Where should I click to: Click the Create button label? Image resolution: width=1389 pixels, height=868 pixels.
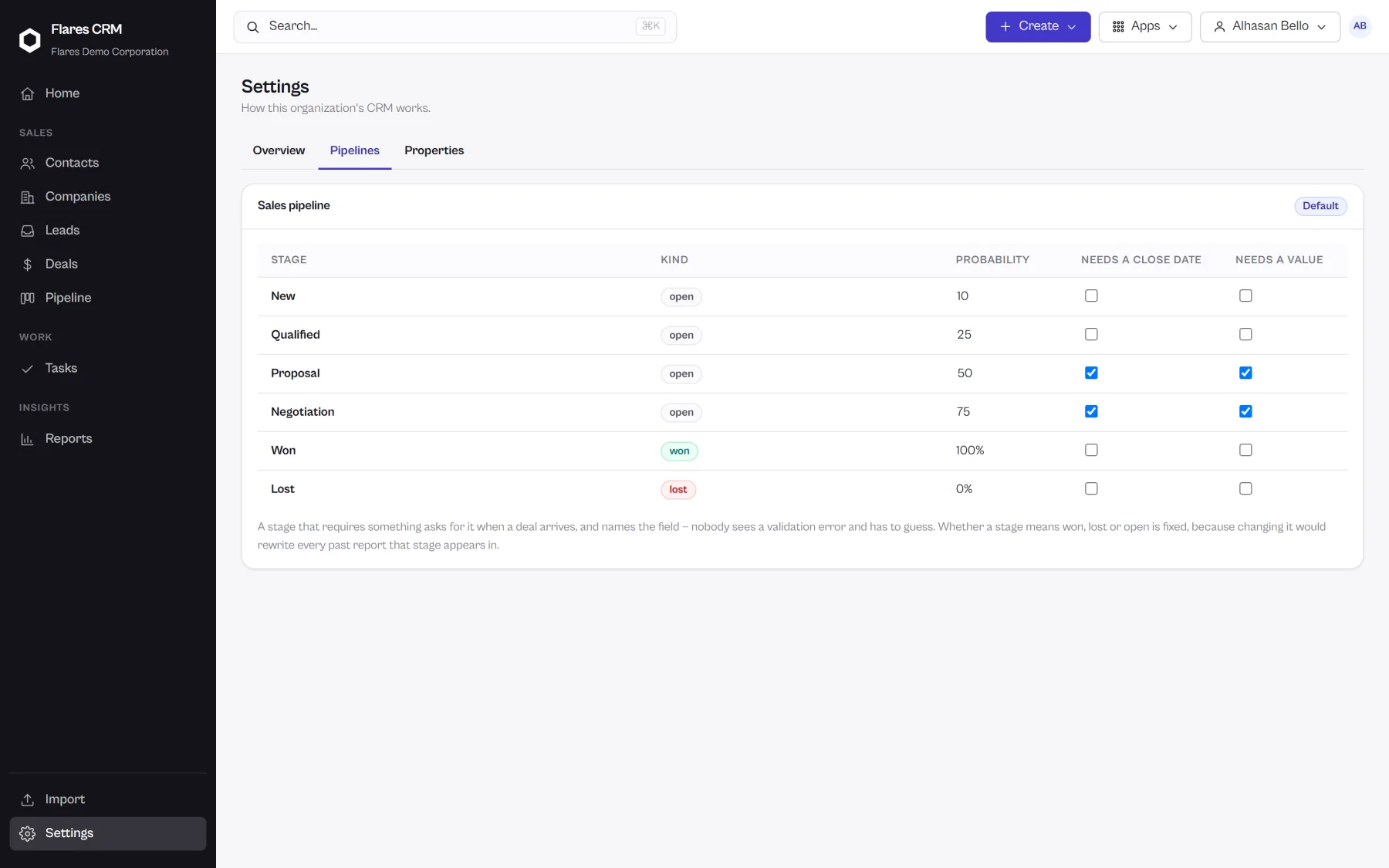tap(1039, 26)
